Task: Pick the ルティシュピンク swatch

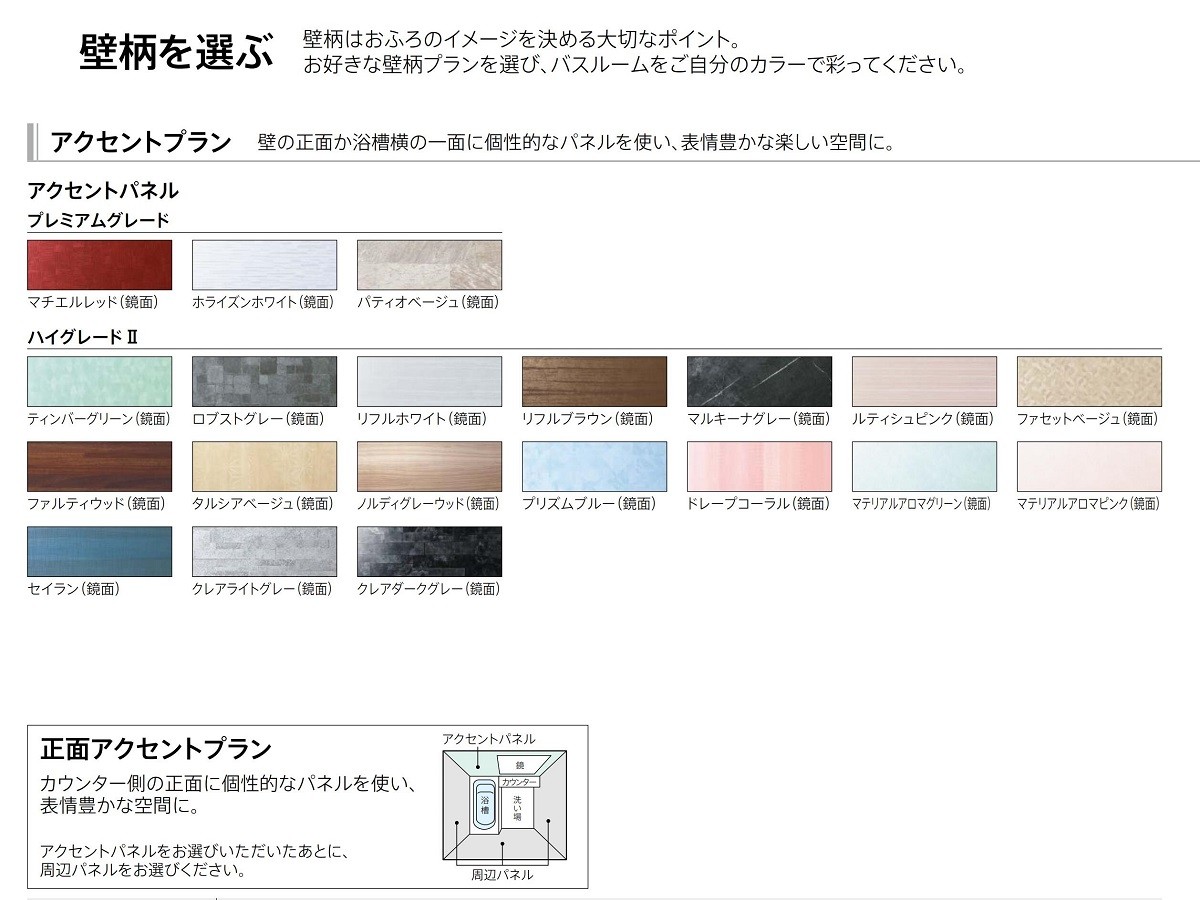Action: click(x=924, y=381)
